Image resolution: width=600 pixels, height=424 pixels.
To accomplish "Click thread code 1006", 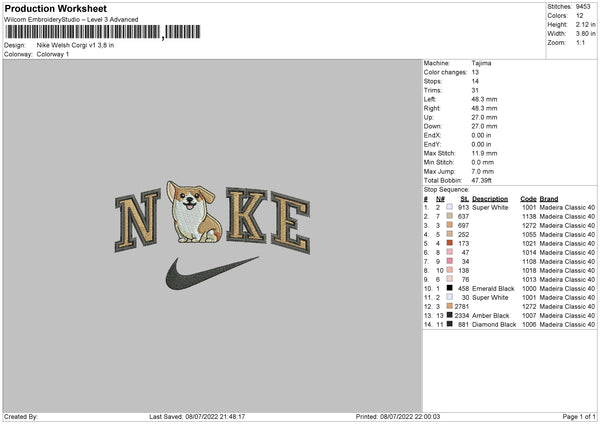I will tap(529, 325).
